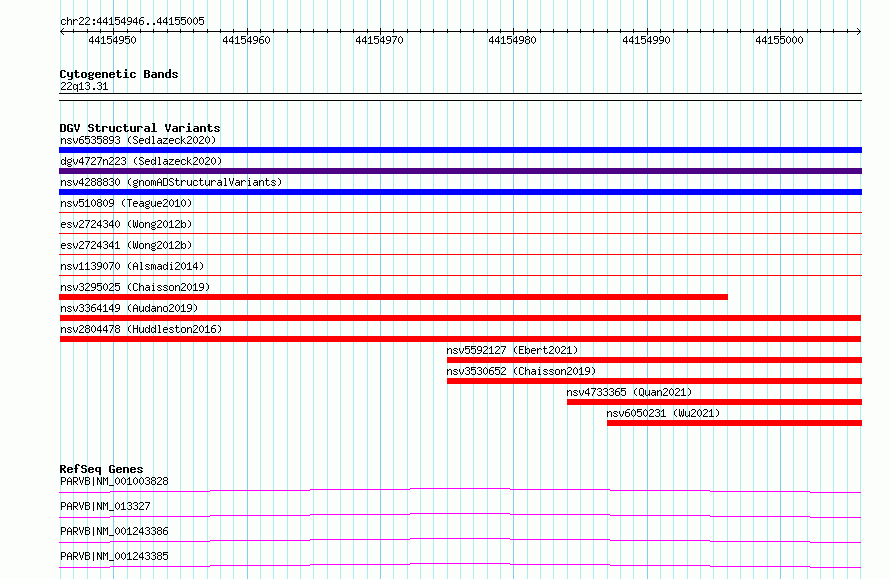Click ruler tick label 44154980

tap(513, 40)
